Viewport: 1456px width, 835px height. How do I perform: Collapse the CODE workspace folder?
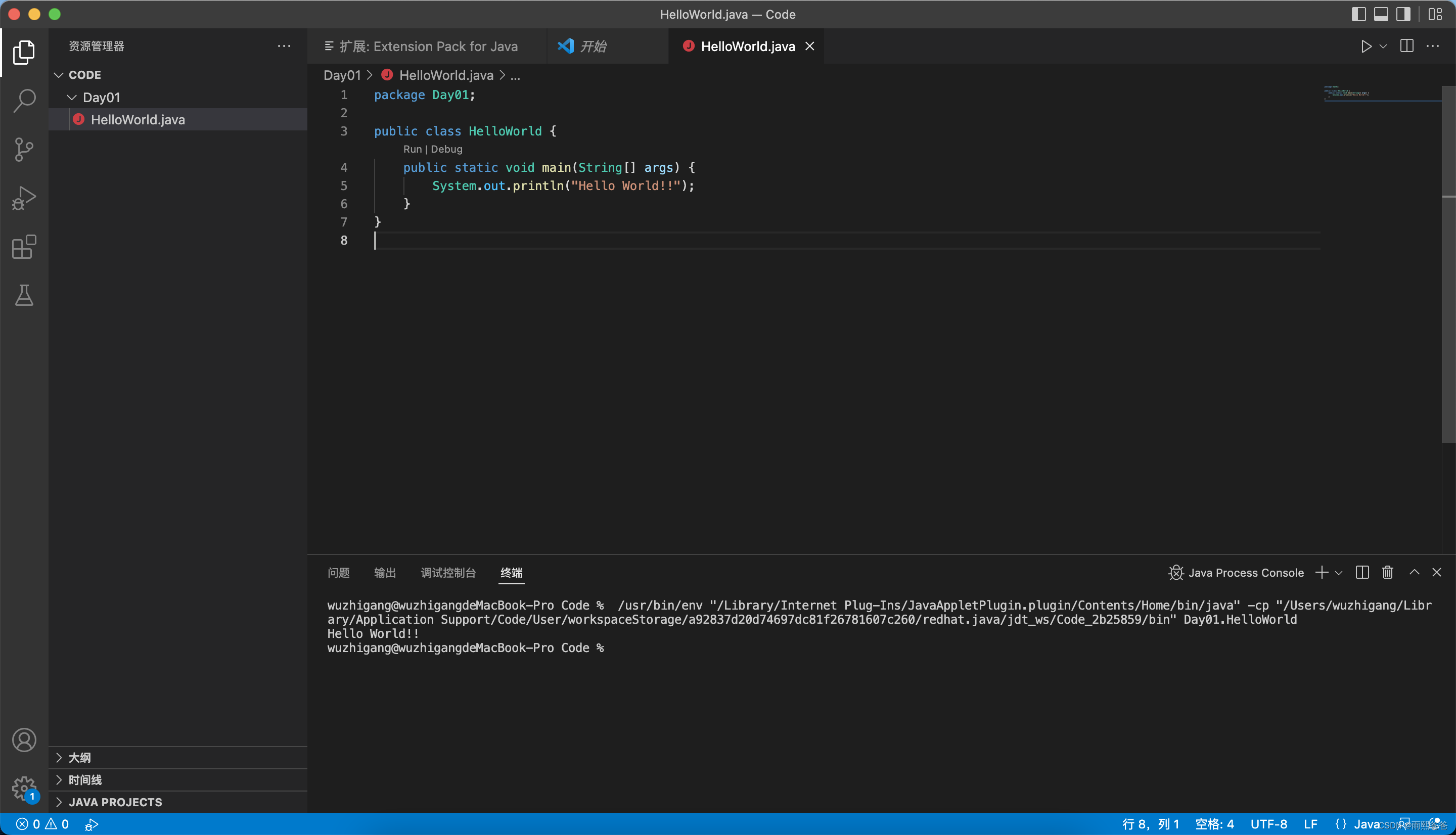(x=59, y=75)
